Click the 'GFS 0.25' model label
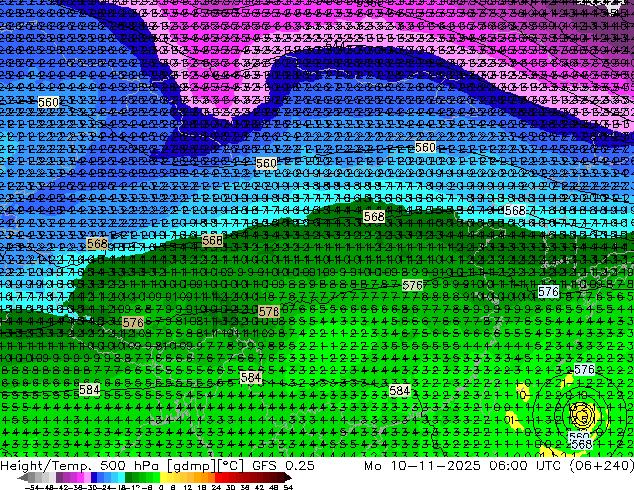The image size is (634, 490). tap(283, 465)
